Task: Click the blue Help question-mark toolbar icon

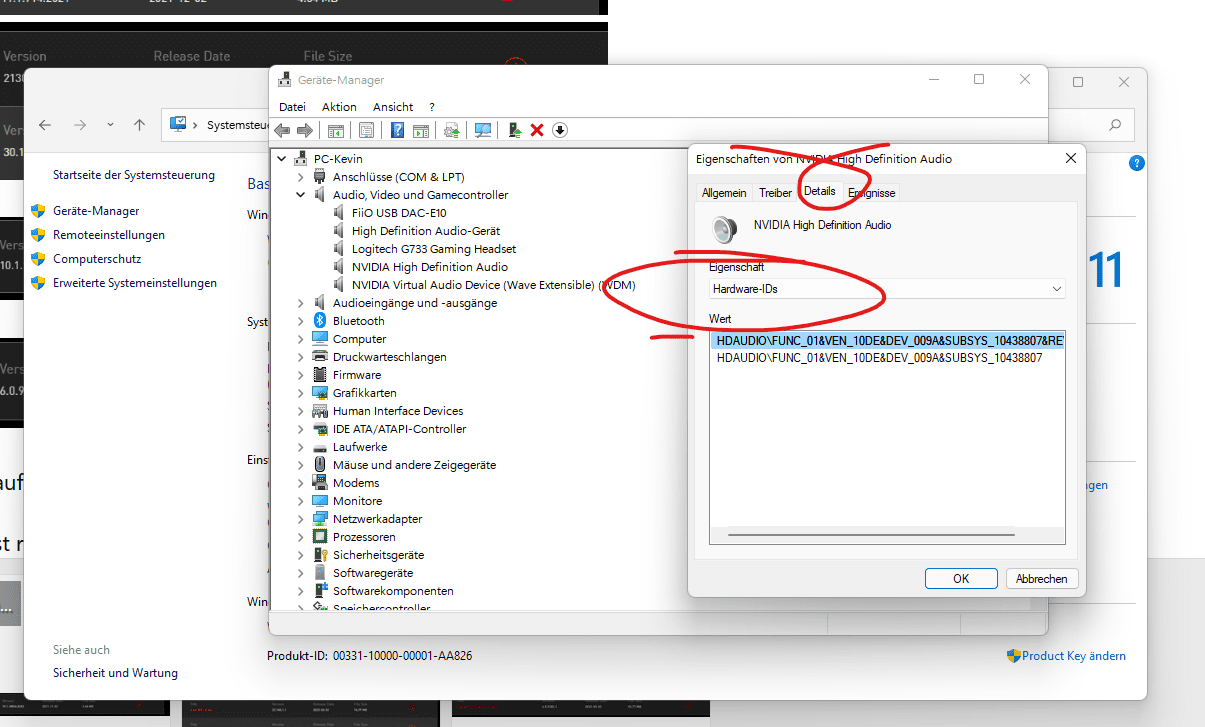Action: [397, 130]
